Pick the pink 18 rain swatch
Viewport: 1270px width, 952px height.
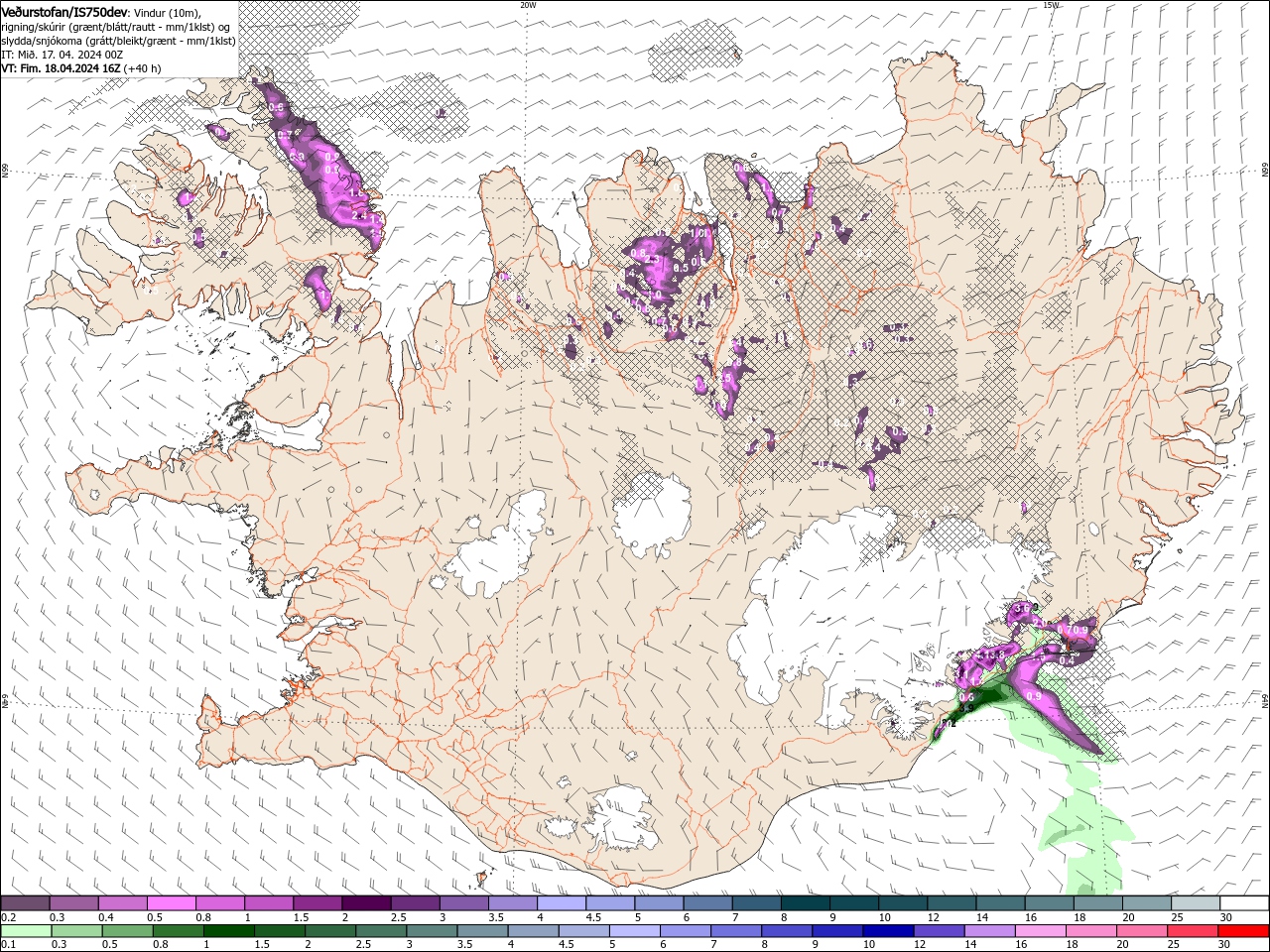click(x=1091, y=931)
